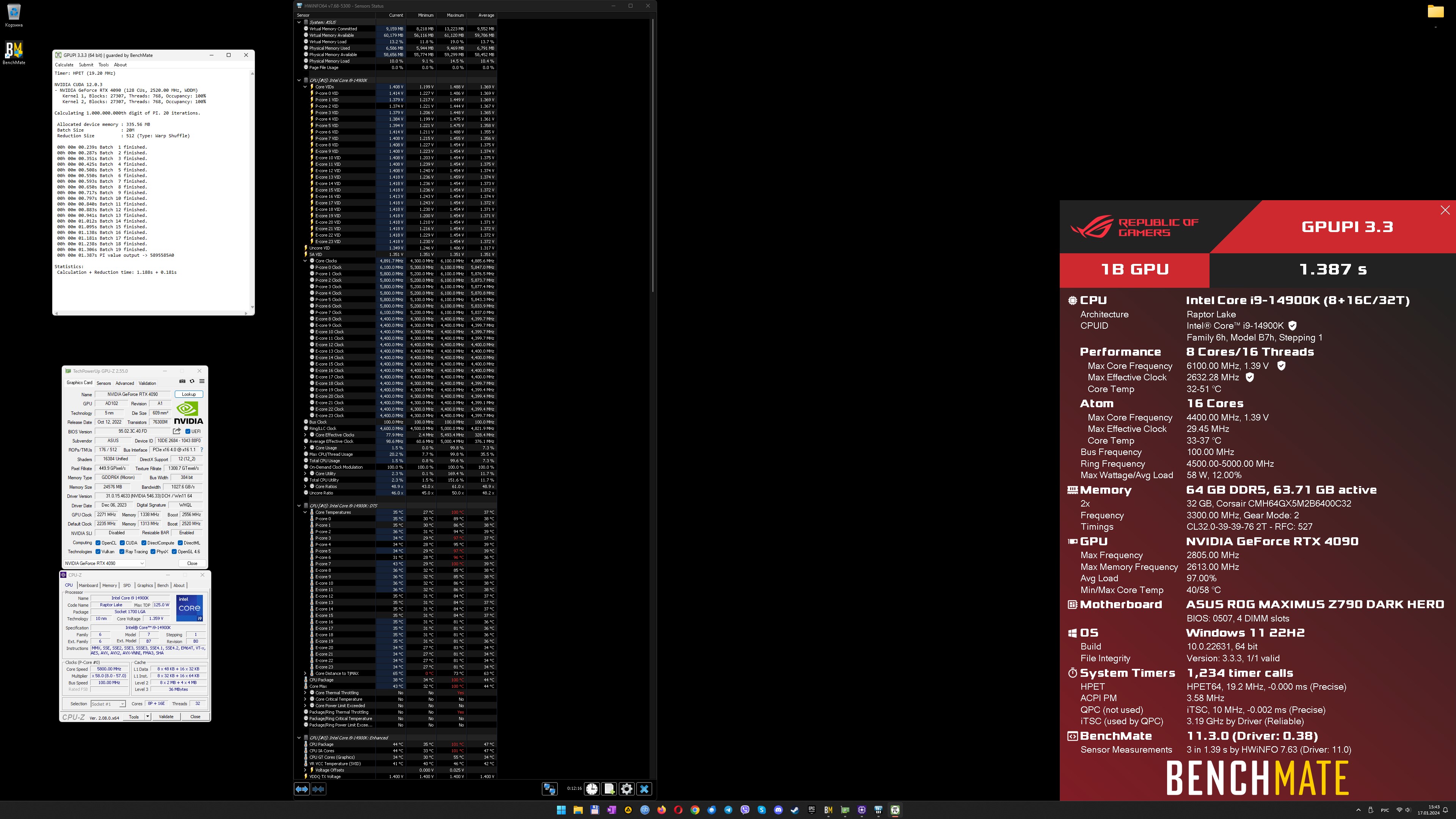Viewport: 1456px width, 819px height.
Task: Collapse the Core Temperatures tree in HWiNFO
Action: (x=305, y=512)
